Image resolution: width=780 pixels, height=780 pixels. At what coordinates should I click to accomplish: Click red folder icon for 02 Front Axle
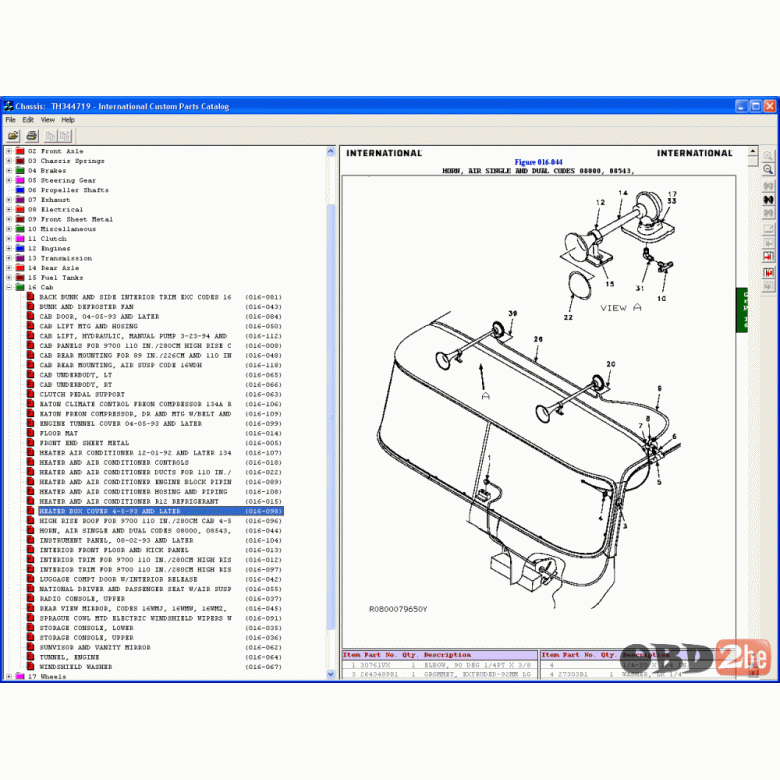tap(20, 151)
